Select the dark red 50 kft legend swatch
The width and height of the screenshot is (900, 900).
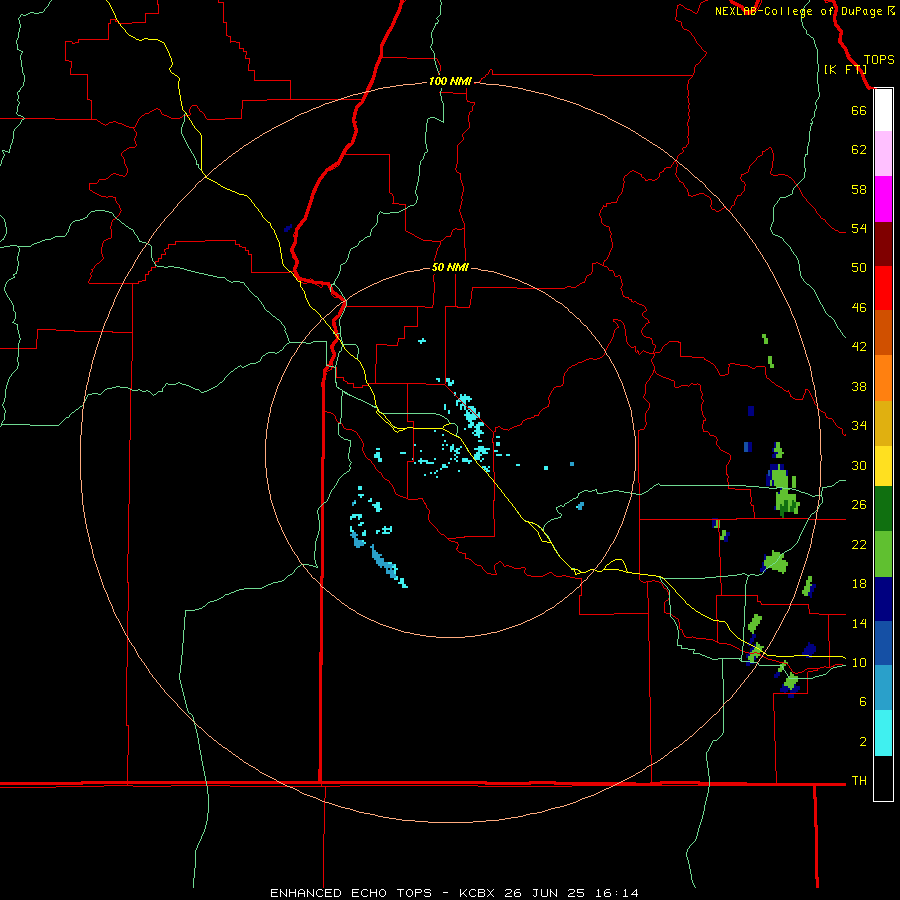pos(883,244)
